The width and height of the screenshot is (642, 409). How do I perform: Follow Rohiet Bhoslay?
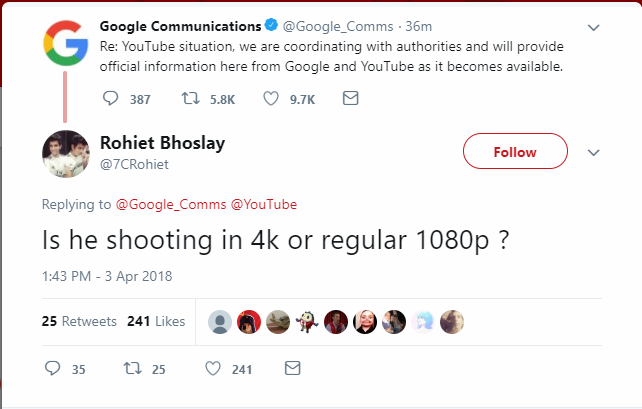[515, 152]
